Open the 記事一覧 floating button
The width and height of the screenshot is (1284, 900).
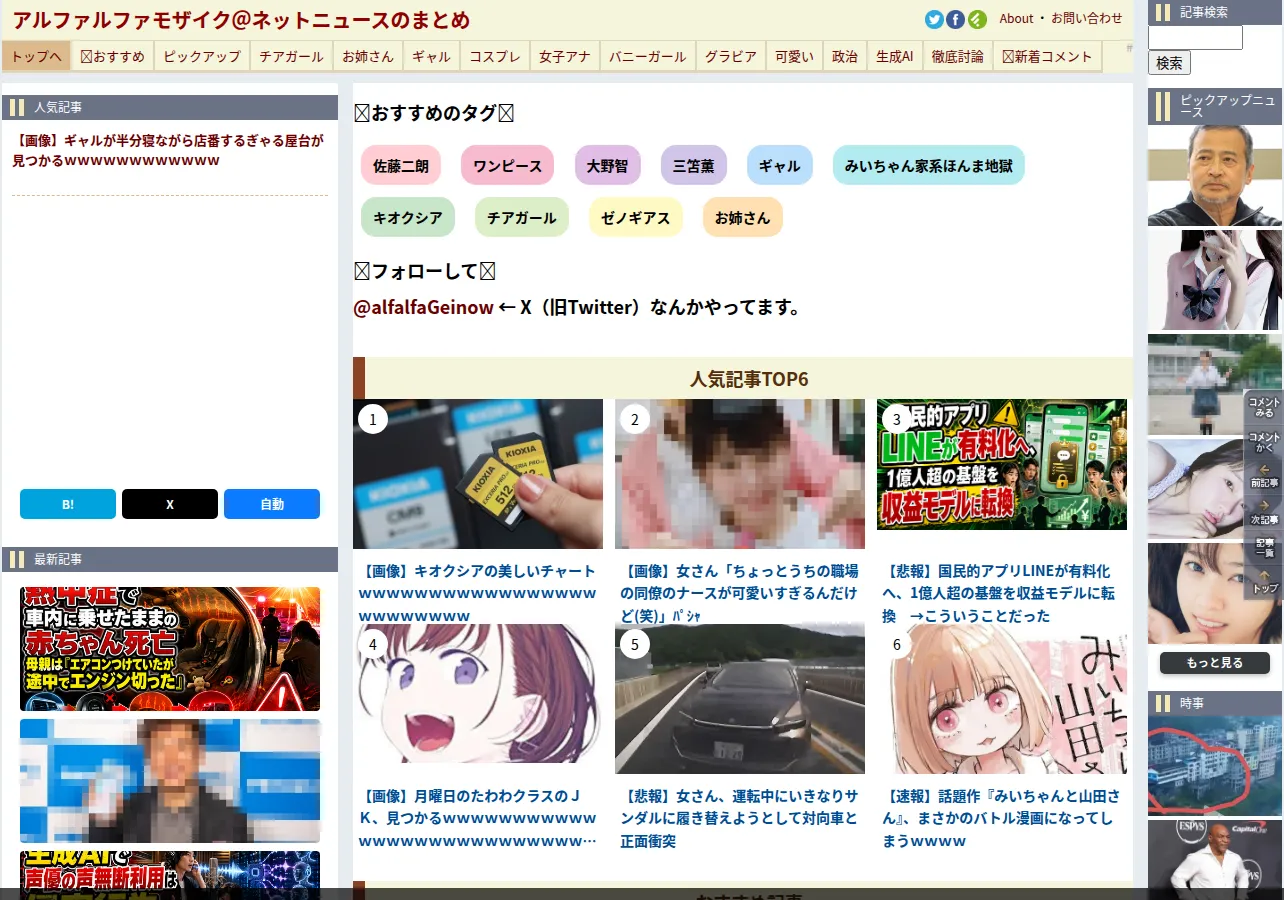point(1264,547)
